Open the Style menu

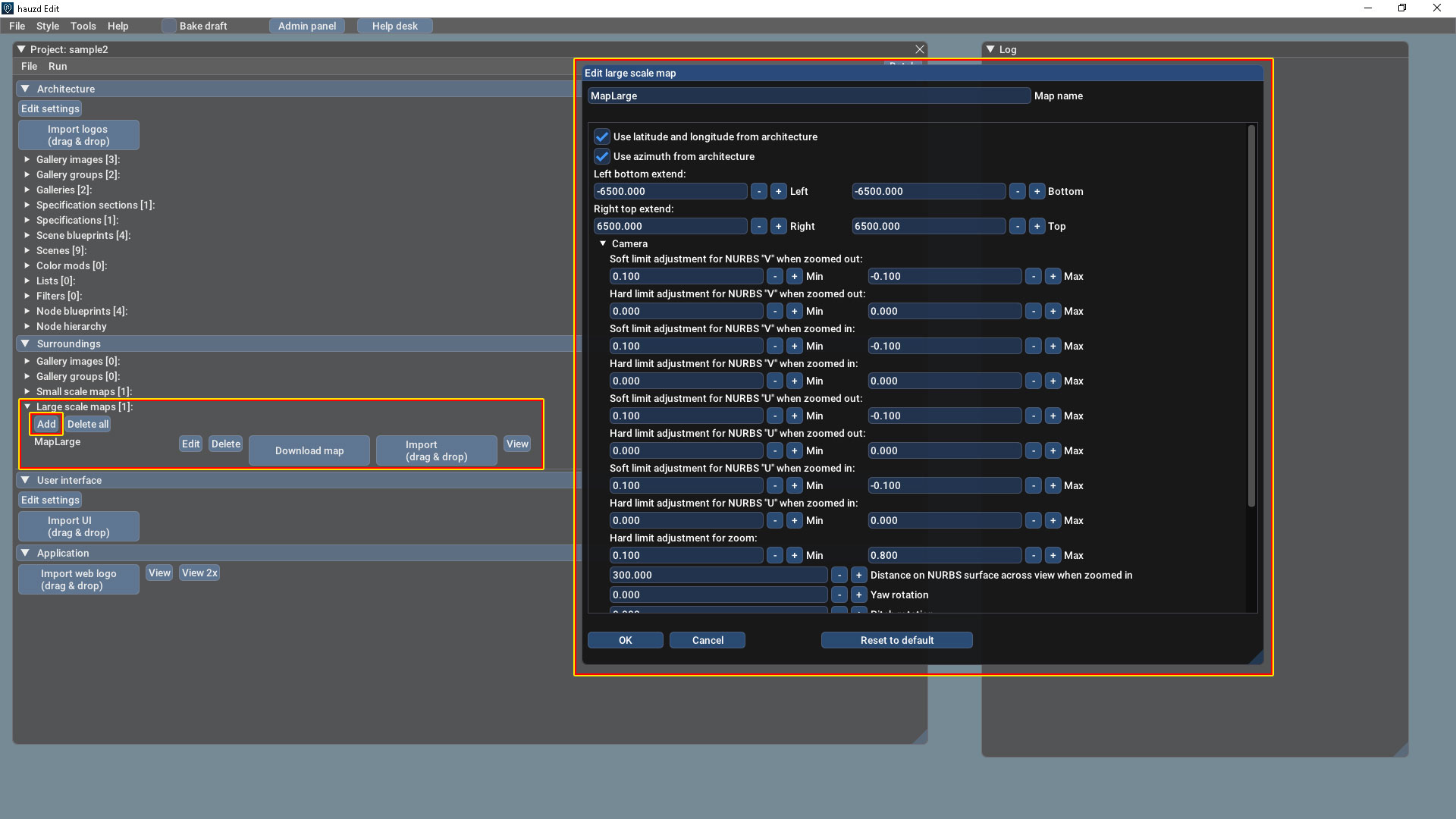coord(47,26)
